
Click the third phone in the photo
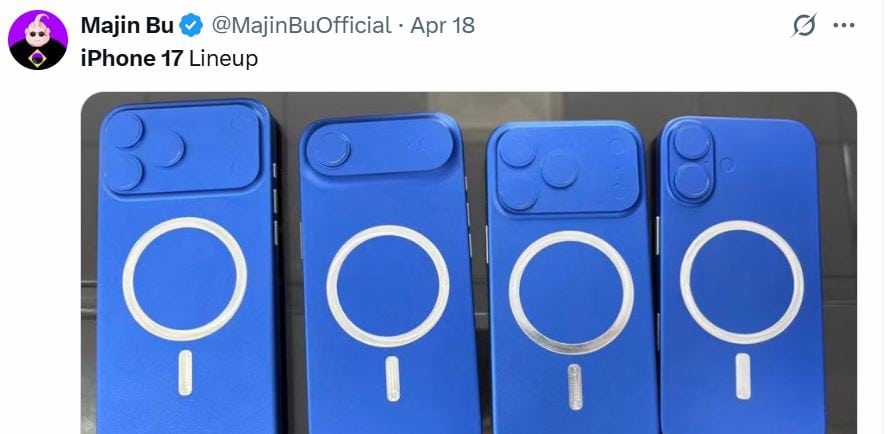(571, 277)
